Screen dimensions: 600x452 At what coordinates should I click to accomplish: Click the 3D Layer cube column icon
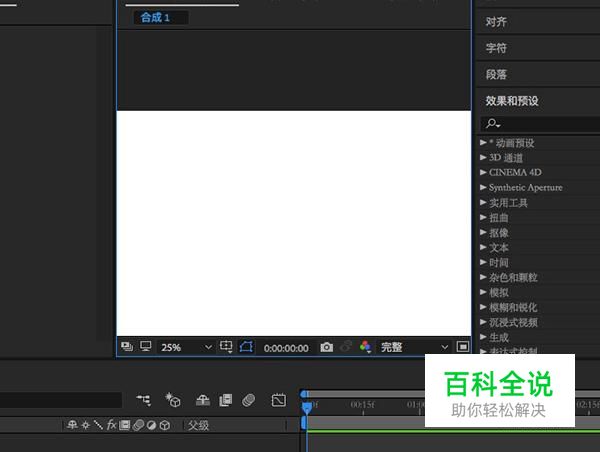pos(165,425)
